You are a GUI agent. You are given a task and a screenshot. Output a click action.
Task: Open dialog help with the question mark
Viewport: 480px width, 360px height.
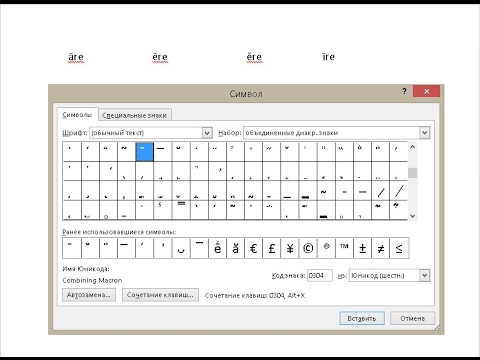click(404, 91)
